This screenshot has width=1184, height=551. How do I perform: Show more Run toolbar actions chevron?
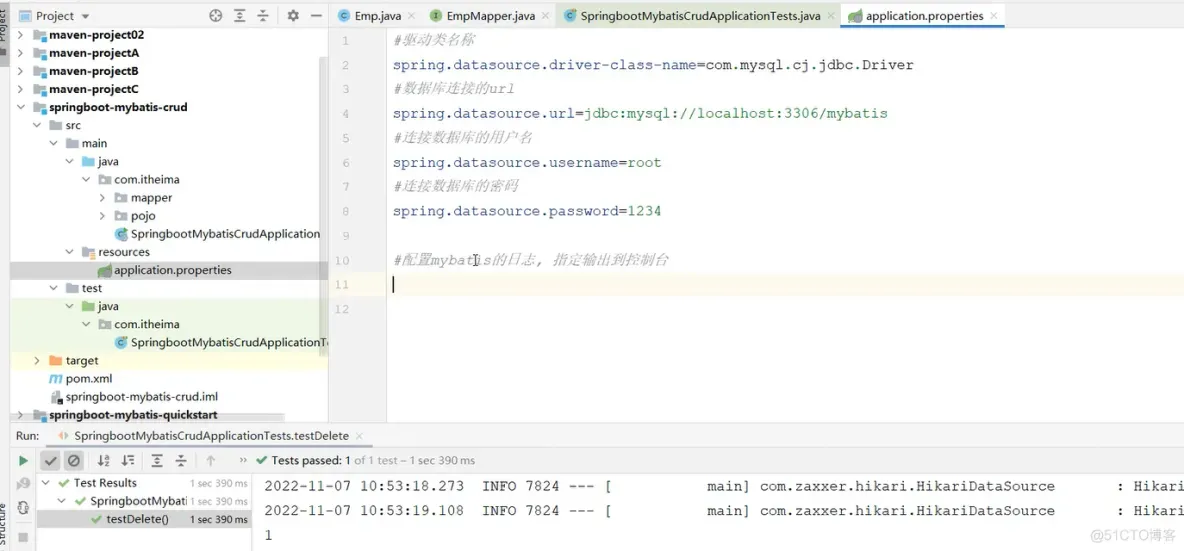click(x=243, y=460)
